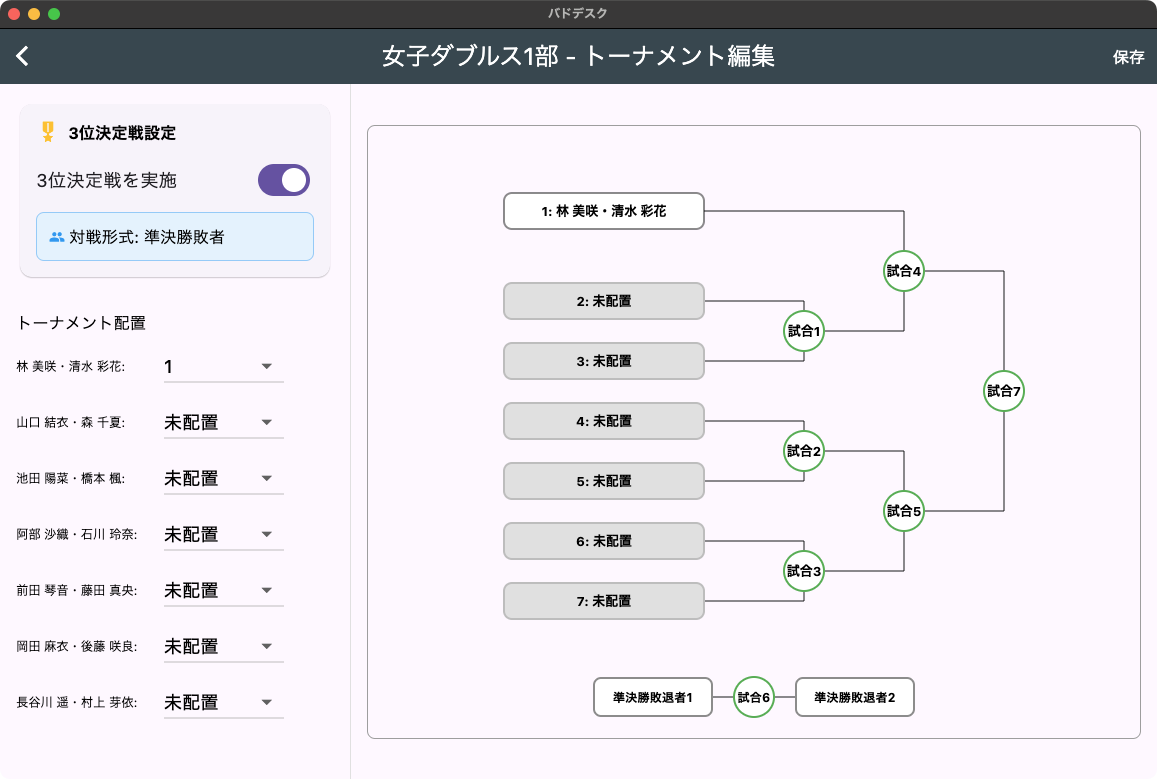Select empty bracket slot 6: 未配置
Screen dimensions: 1157x779
point(604,541)
